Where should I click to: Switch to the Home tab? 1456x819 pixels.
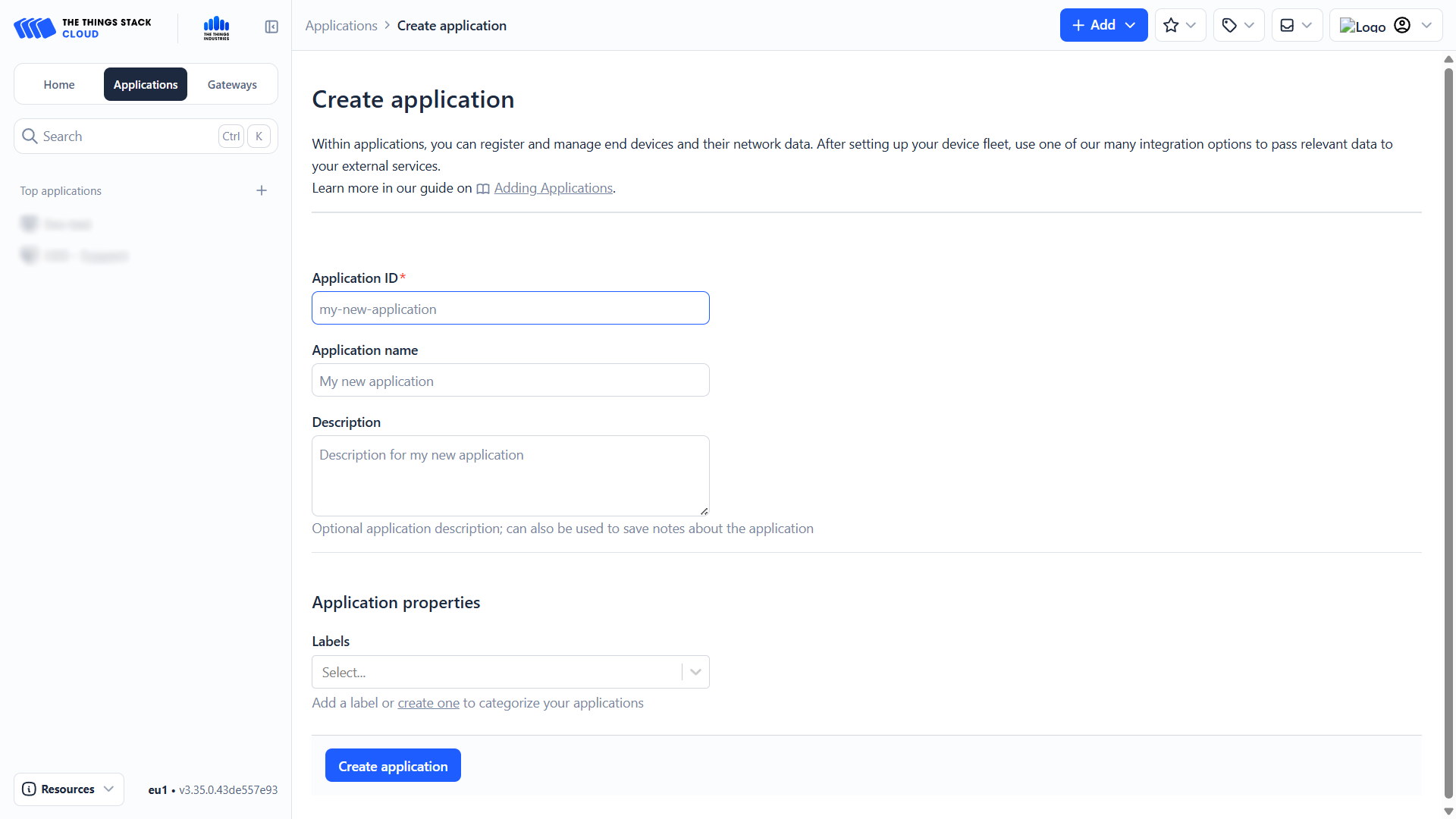[59, 85]
